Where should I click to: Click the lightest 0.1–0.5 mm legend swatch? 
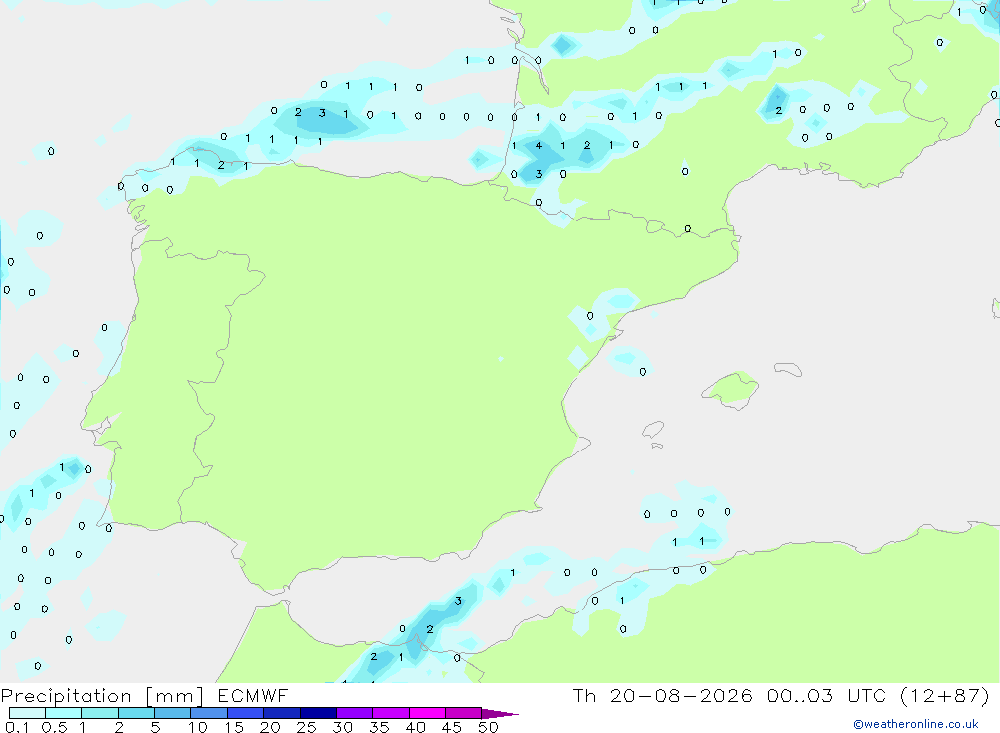tap(27, 713)
